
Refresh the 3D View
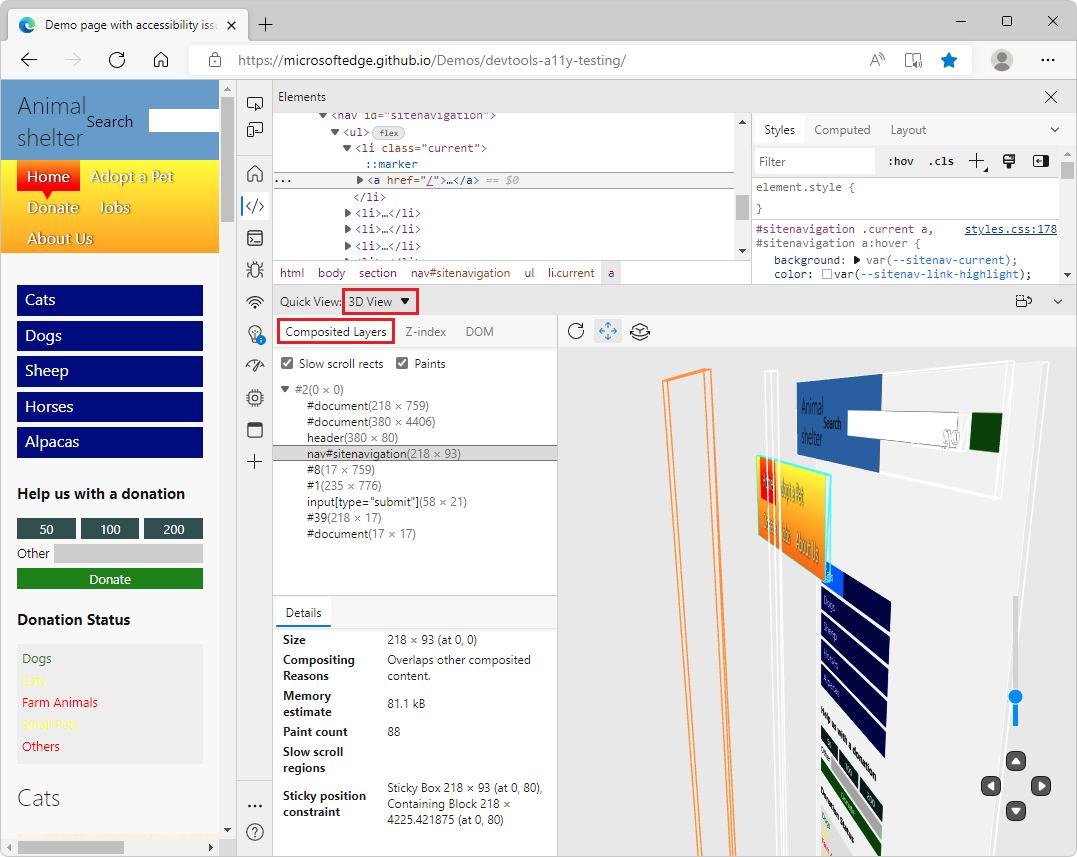(x=576, y=331)
